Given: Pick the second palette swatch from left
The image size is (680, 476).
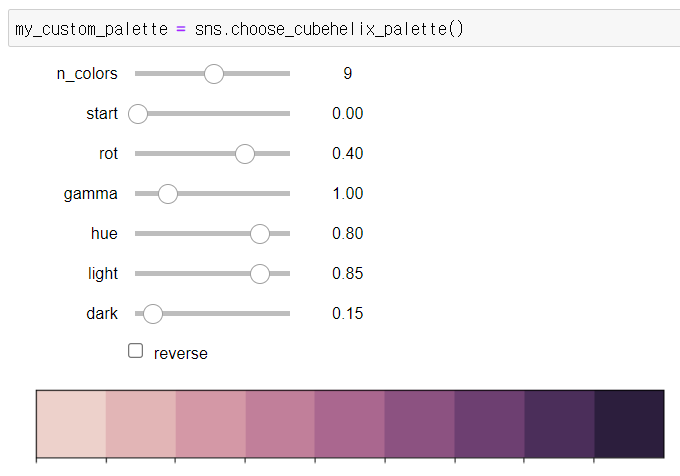Looking at the screenshot, I should tap(141, 424).
